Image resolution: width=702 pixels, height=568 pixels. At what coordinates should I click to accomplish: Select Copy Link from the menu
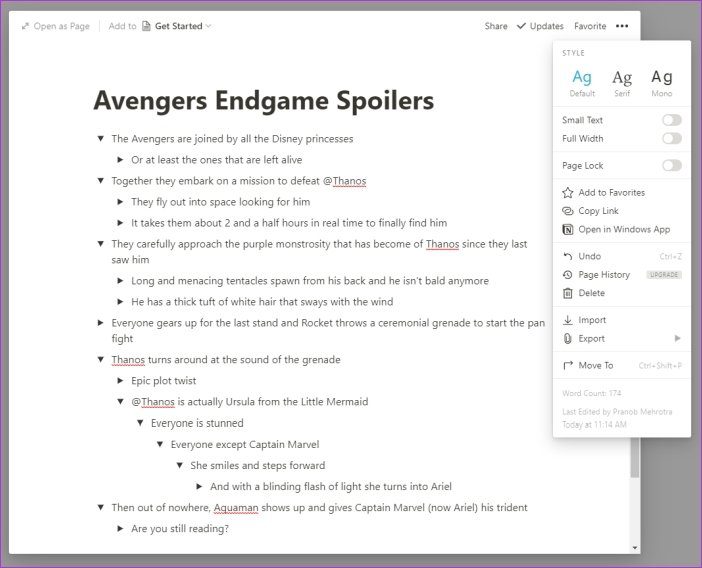622,211
